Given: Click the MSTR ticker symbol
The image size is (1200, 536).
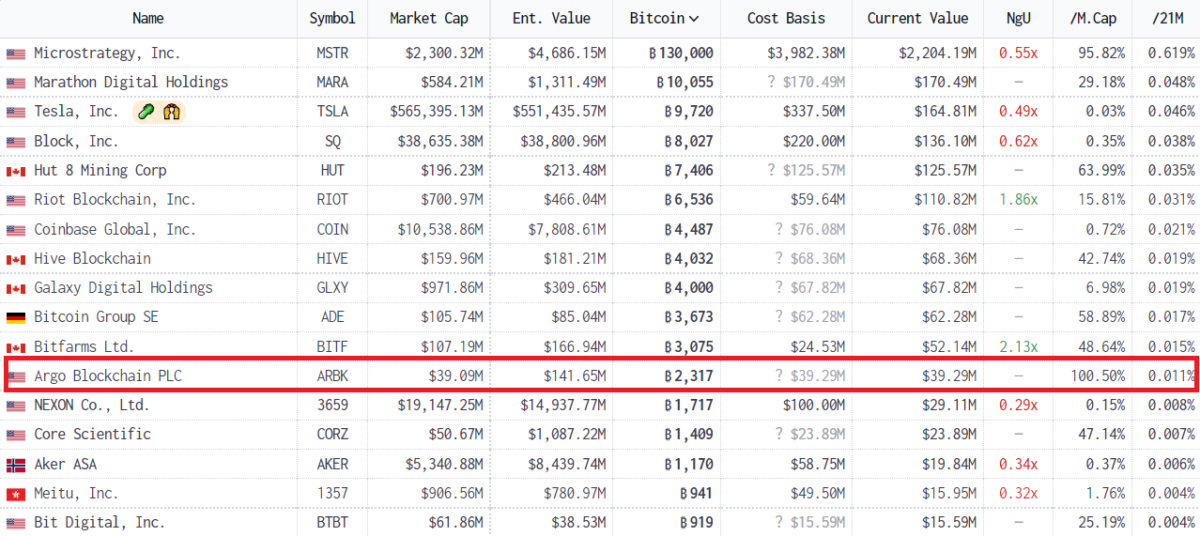Looking at the screenshot, I should 332,53.
